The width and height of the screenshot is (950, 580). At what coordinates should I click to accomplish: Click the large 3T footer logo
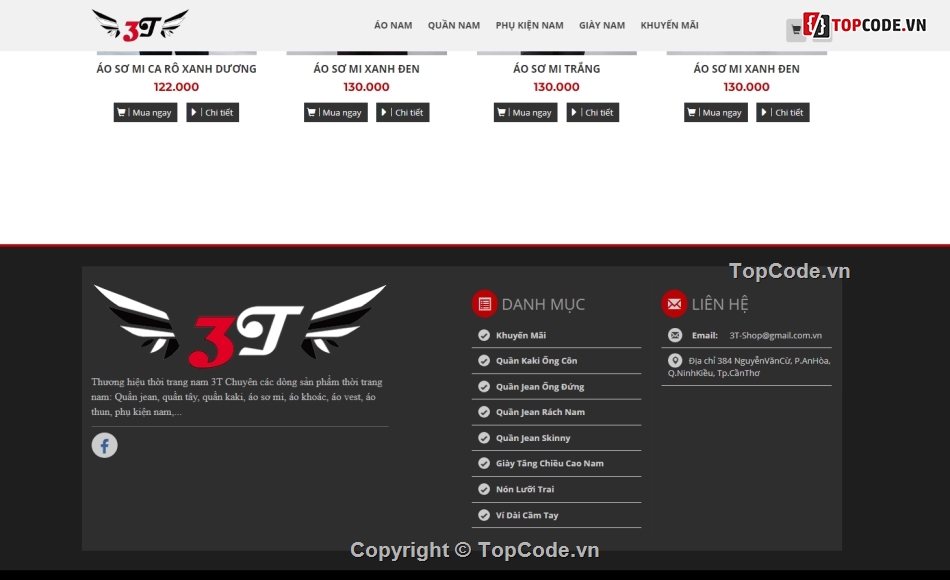click(x=240, y=326)
